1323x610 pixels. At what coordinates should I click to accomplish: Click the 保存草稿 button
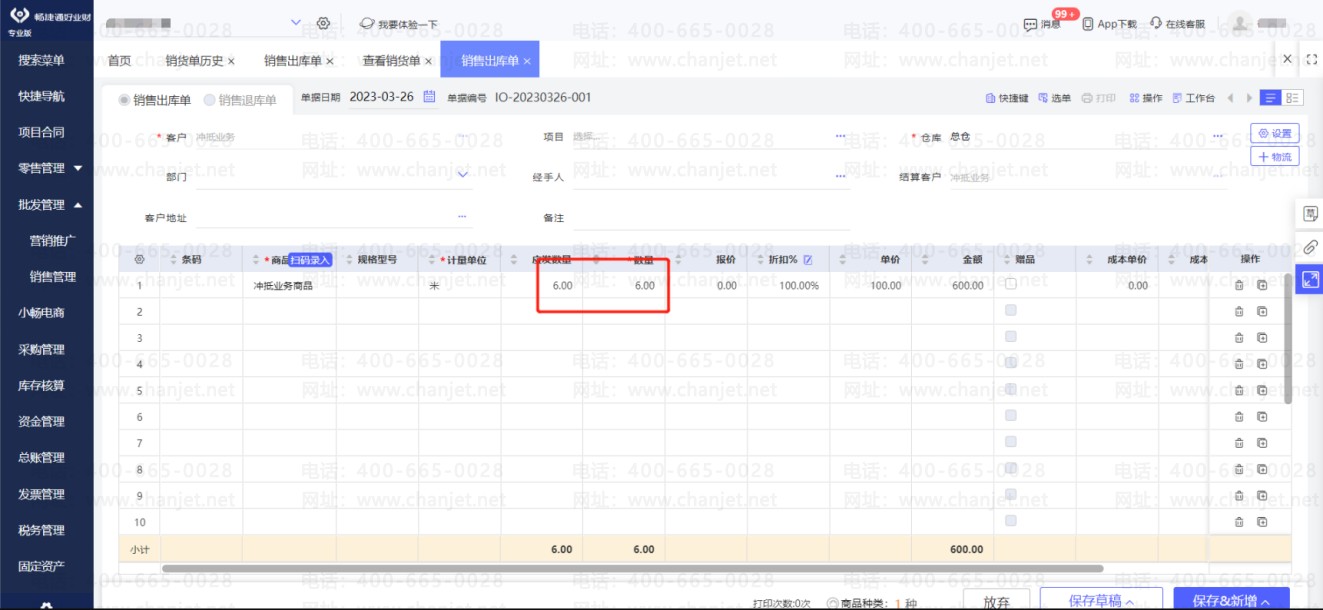pyautogui.click(x=1100, y=601)
